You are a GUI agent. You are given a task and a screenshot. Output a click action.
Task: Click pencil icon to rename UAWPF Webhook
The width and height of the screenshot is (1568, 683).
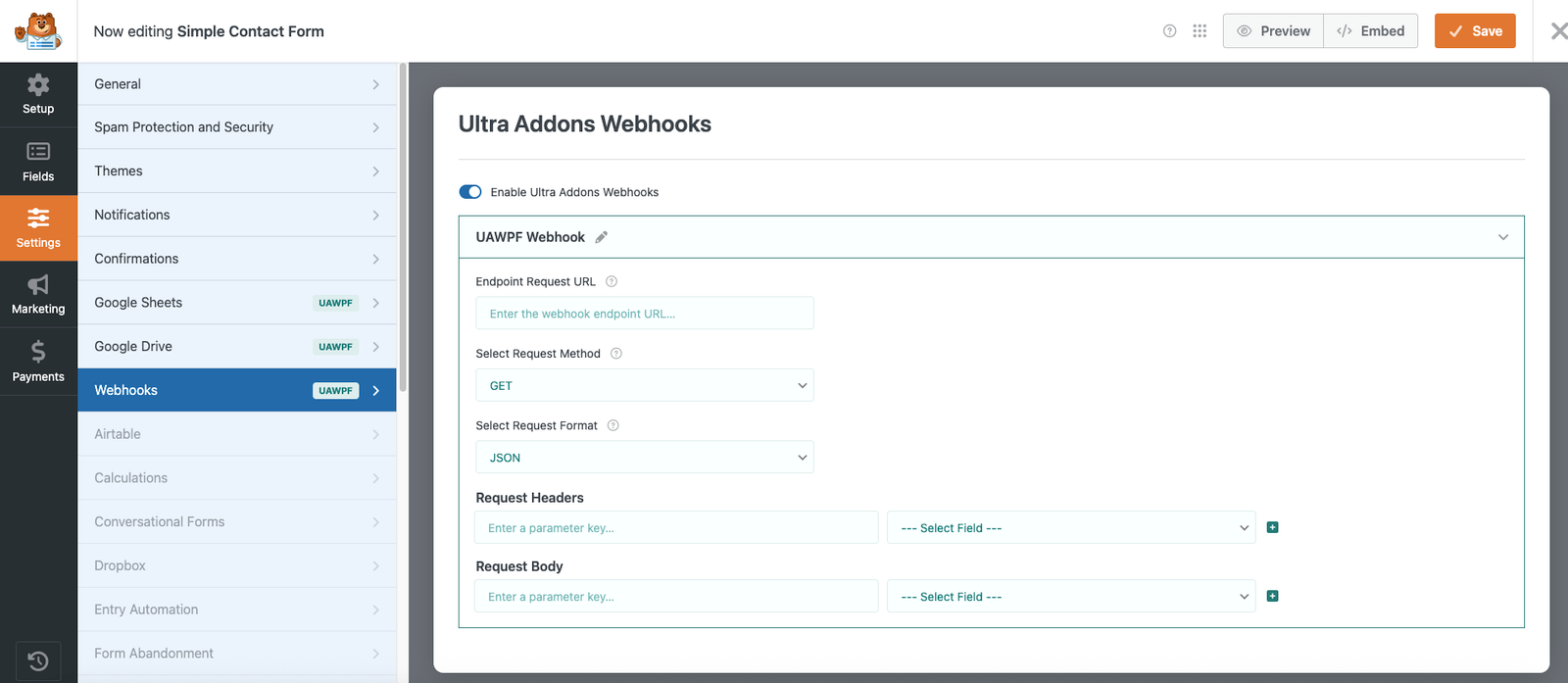[x=602, y=237]
